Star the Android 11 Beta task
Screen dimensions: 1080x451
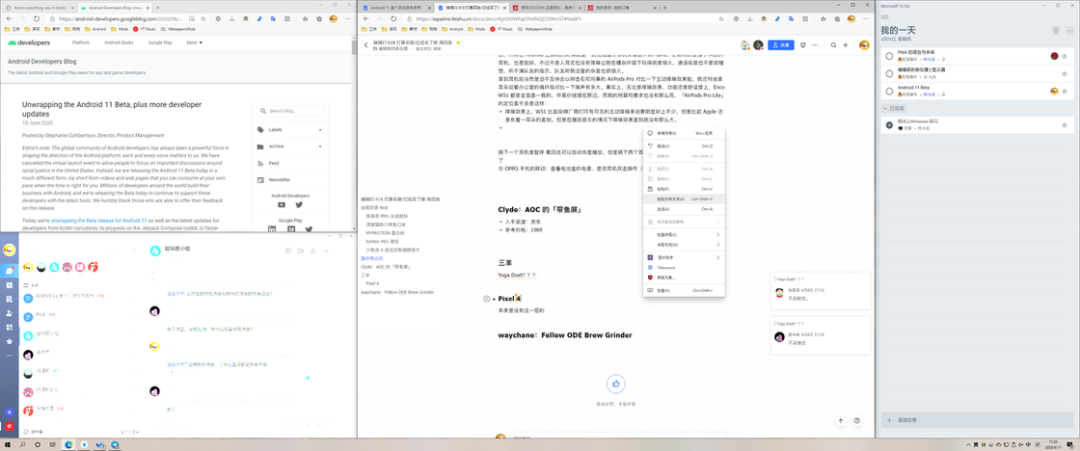(x=1064, y=91)
